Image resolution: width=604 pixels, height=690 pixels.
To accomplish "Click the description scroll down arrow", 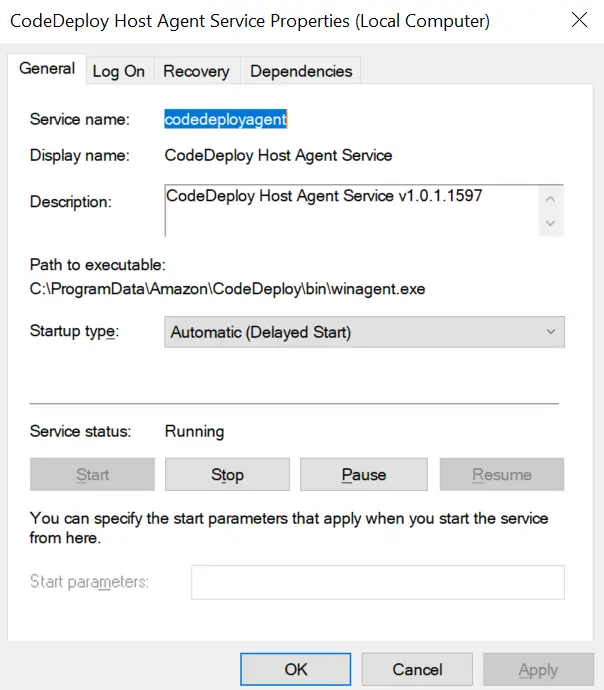I will pos(550,223).
